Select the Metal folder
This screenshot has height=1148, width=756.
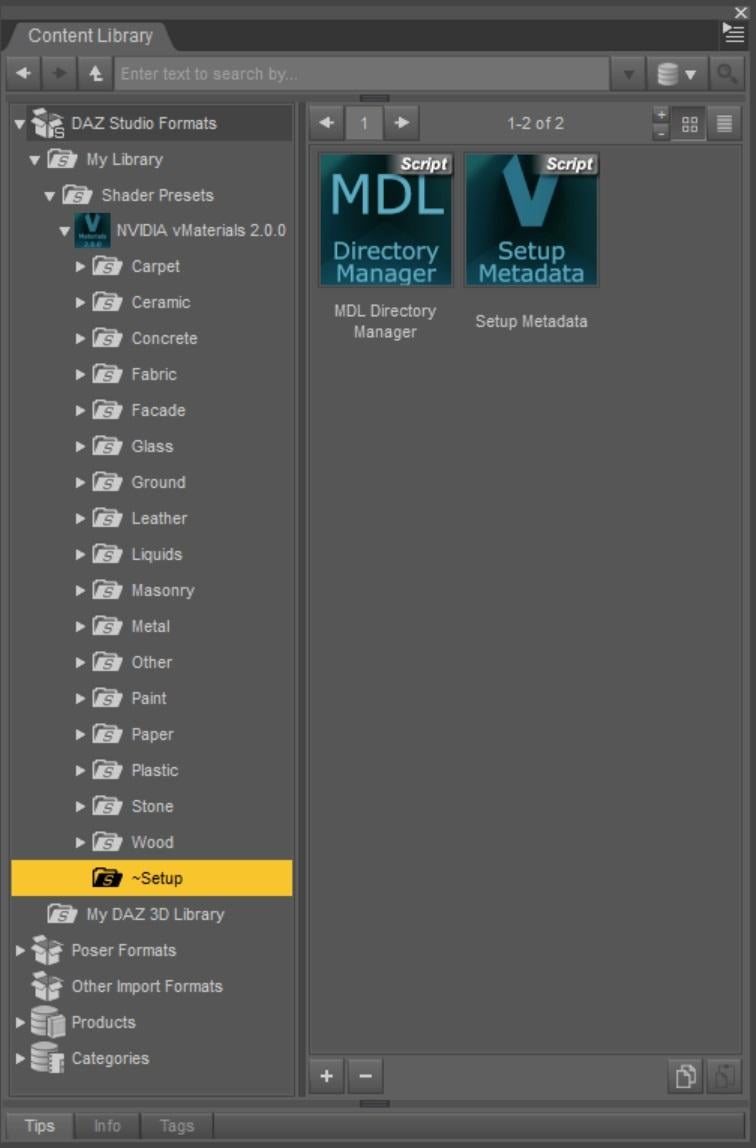(150, 626)
